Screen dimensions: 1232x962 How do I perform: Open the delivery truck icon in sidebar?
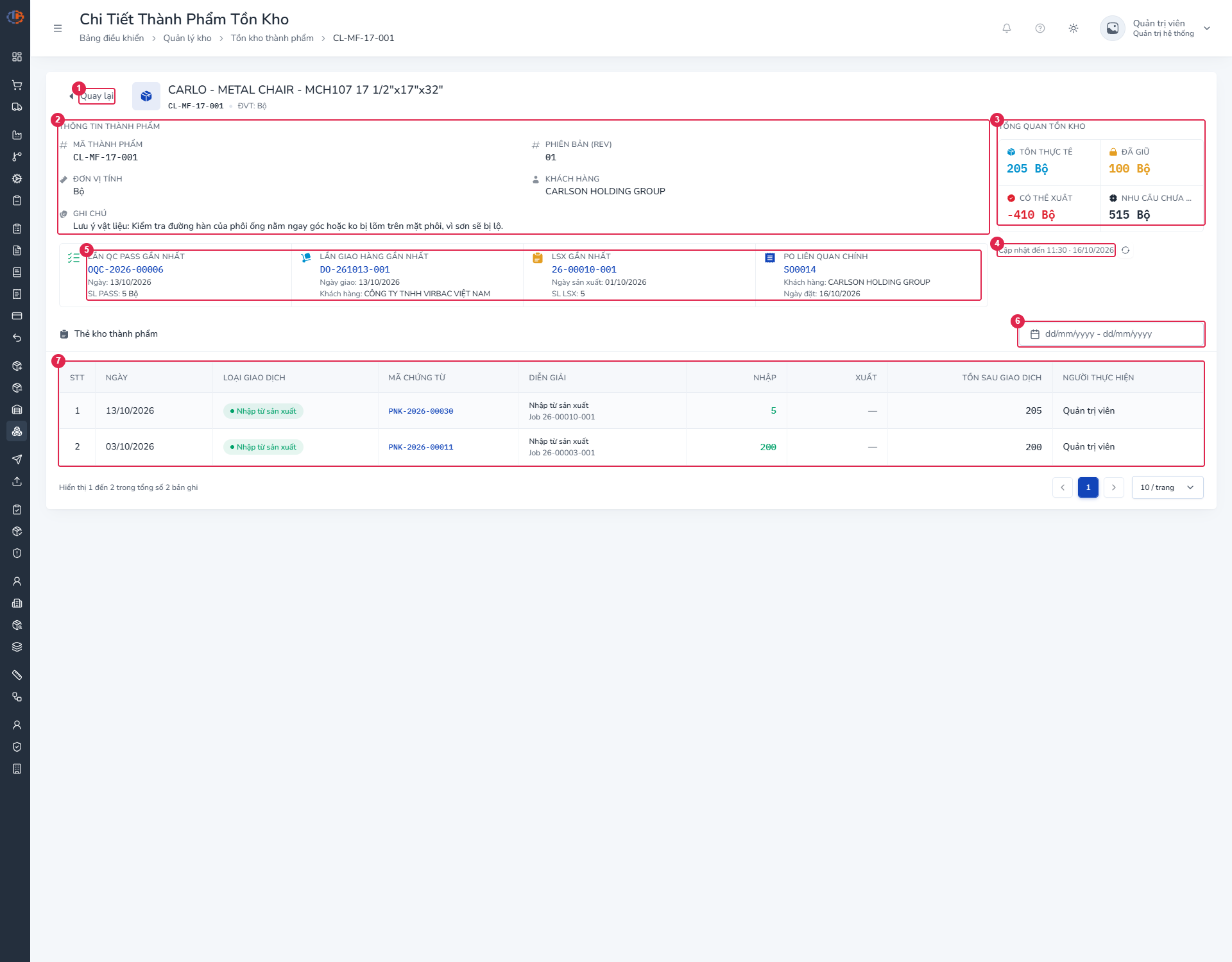17,107
